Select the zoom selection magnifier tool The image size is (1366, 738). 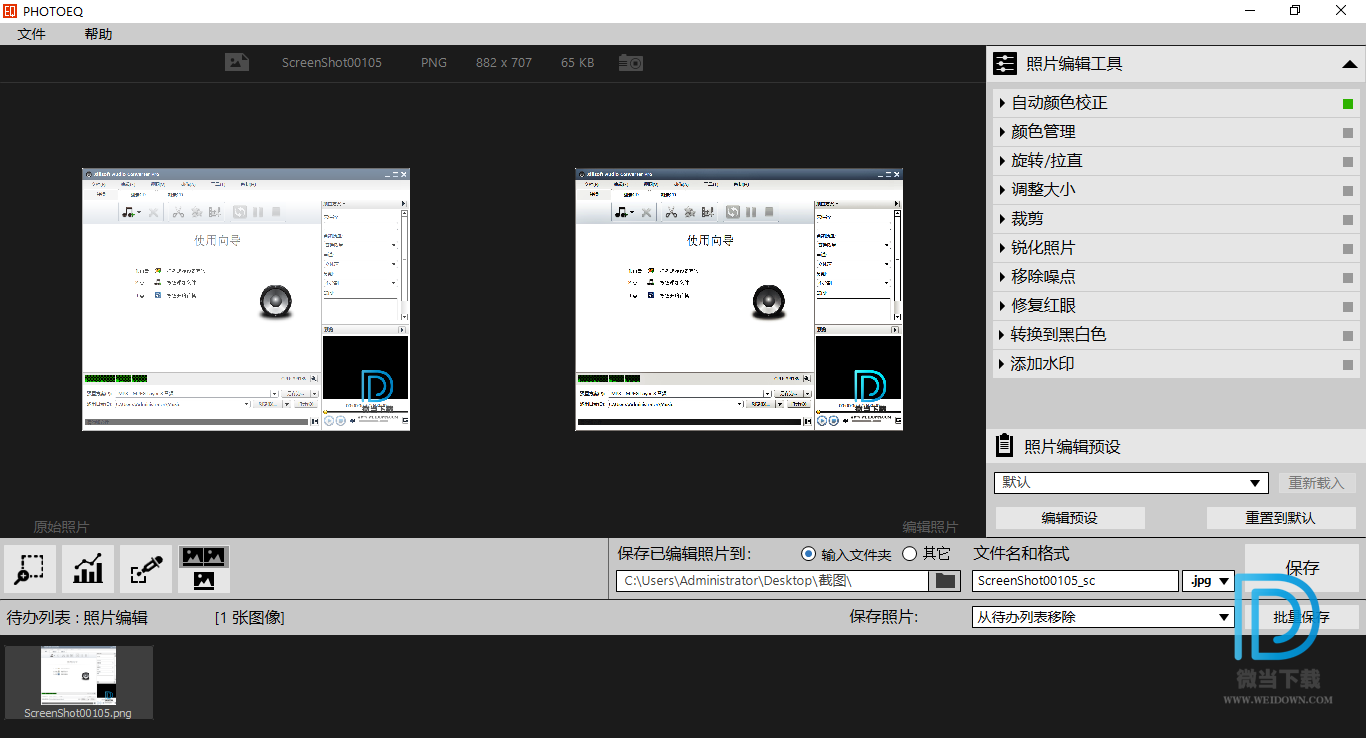[x=30, y=569]
